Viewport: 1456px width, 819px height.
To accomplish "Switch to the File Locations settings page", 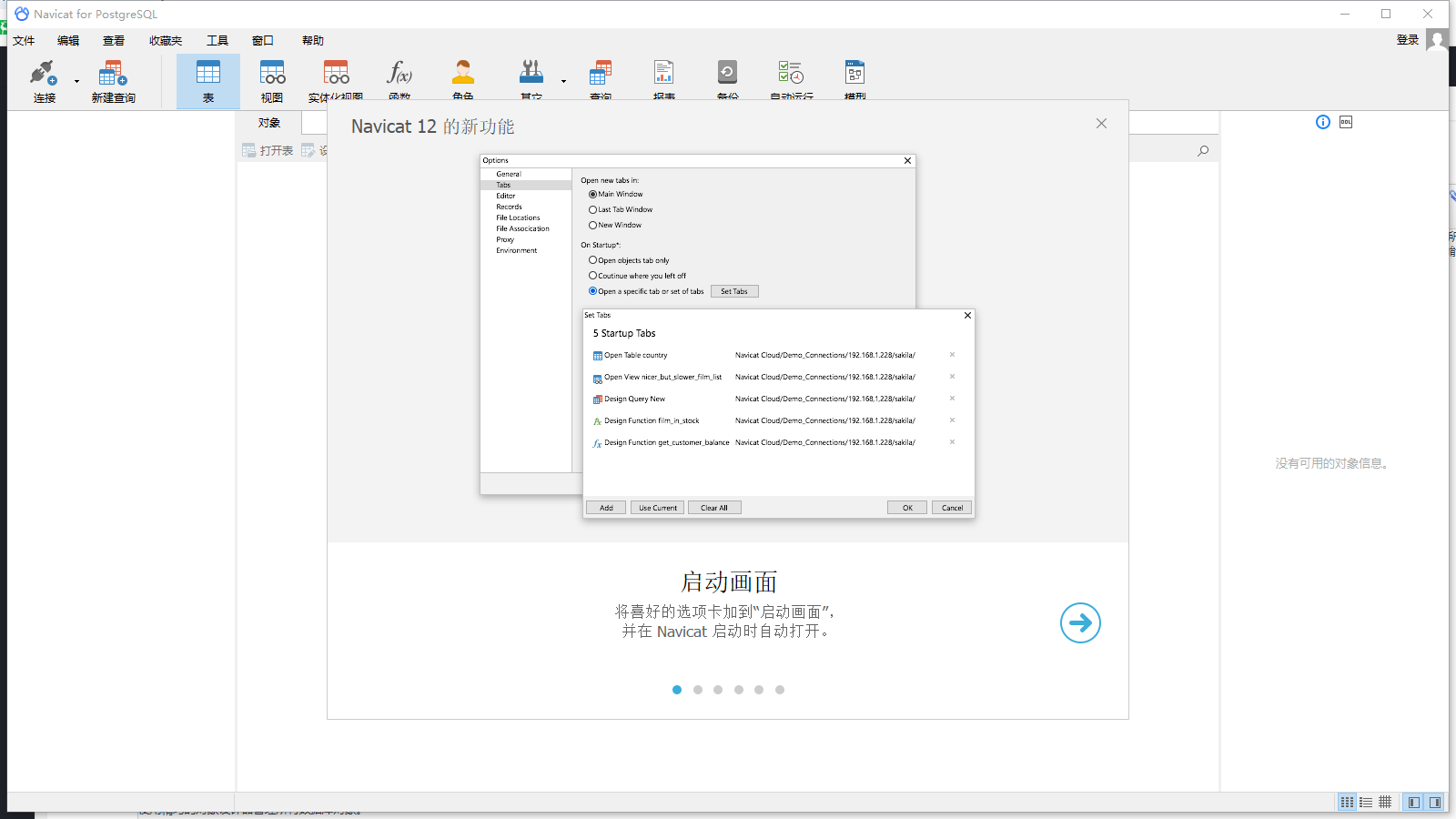I will (517, 217).
